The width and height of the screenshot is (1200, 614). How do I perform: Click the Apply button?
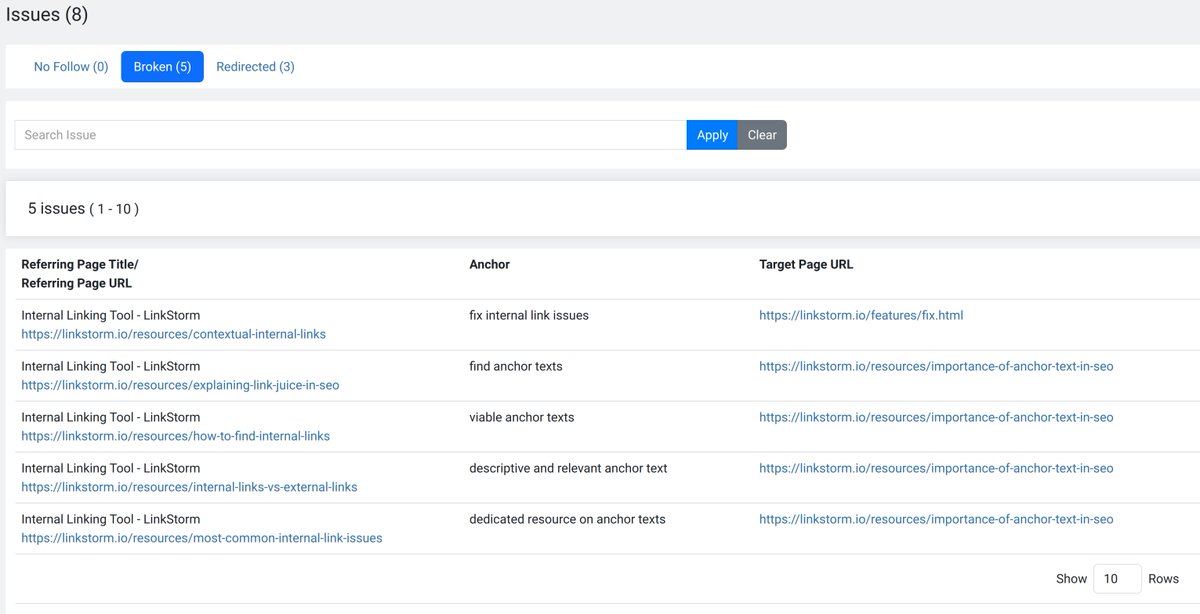[x=711, y=134]
